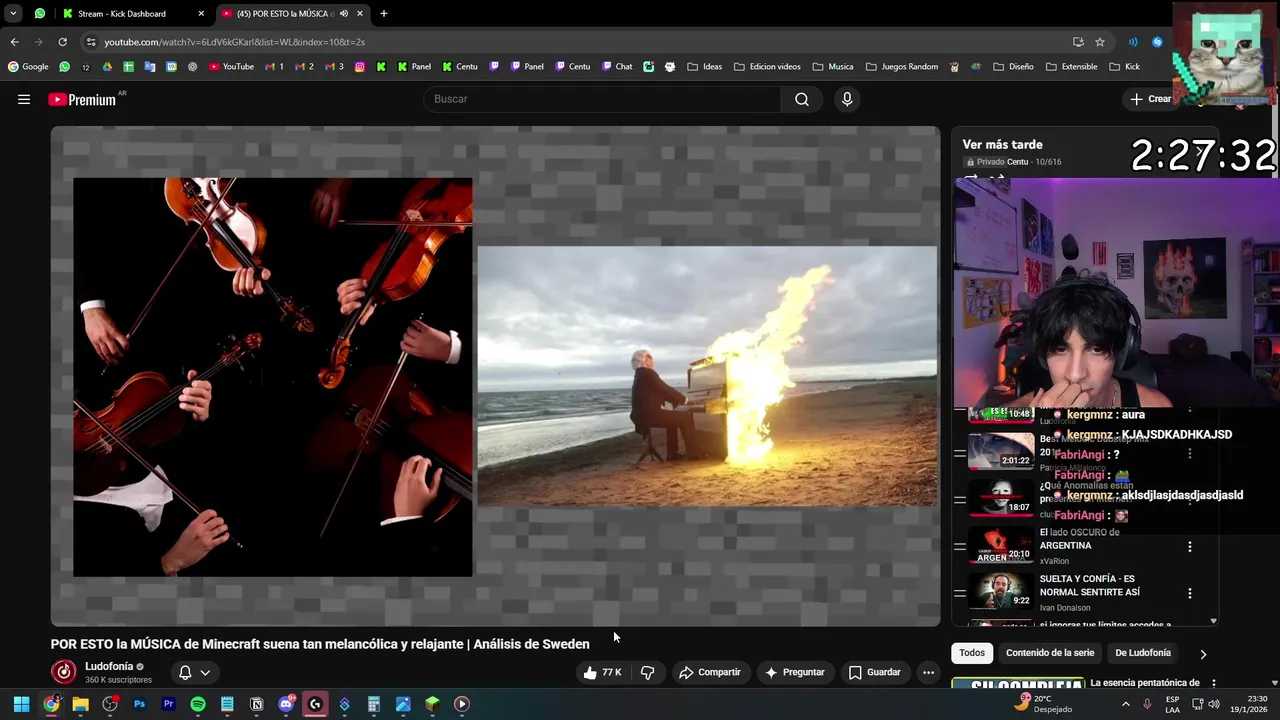Select the De Ludofonía chip
1280x720 pixels.
(x=1143, y=653)
